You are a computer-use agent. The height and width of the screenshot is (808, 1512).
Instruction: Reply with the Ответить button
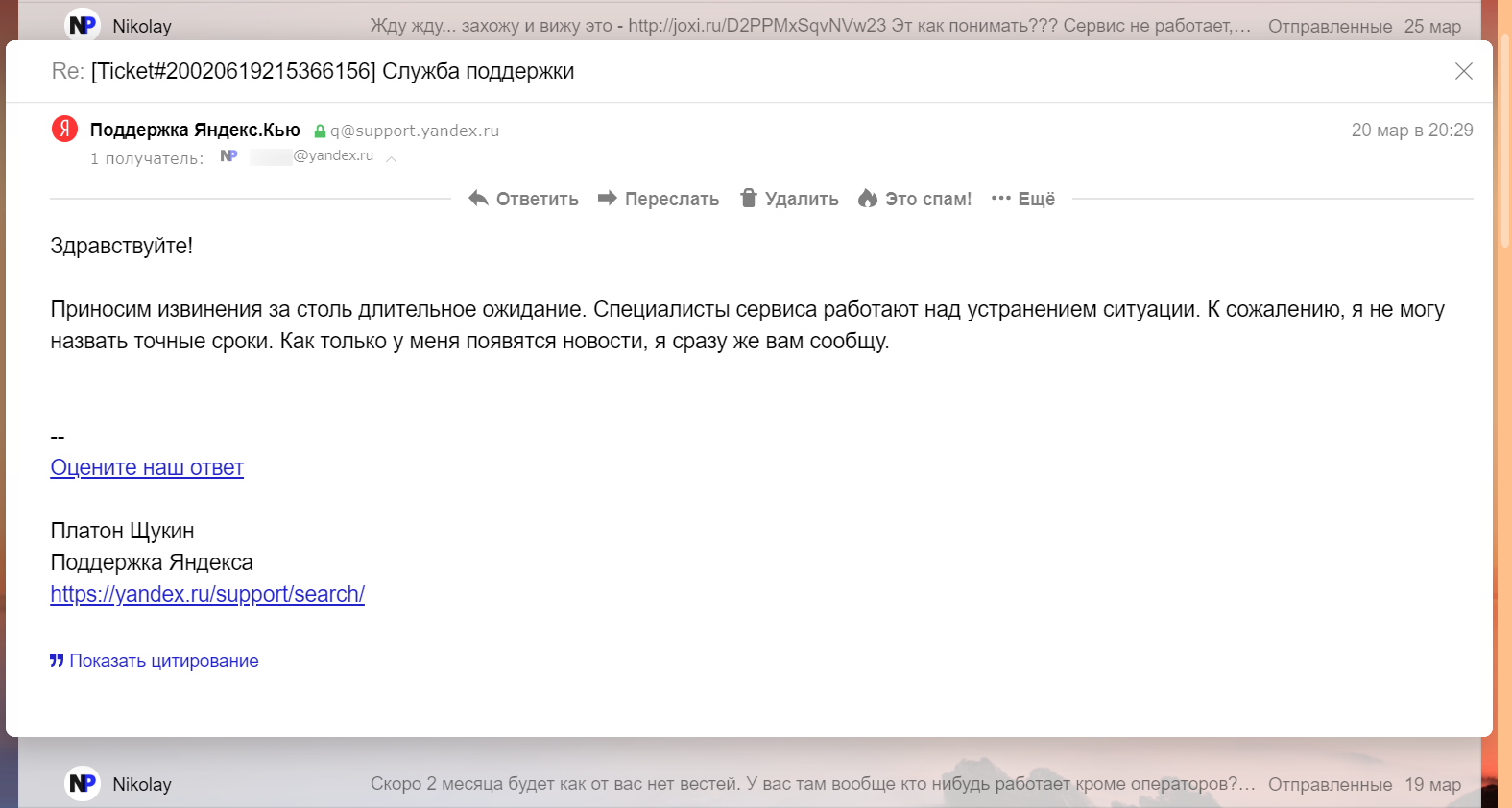point(523,199)
